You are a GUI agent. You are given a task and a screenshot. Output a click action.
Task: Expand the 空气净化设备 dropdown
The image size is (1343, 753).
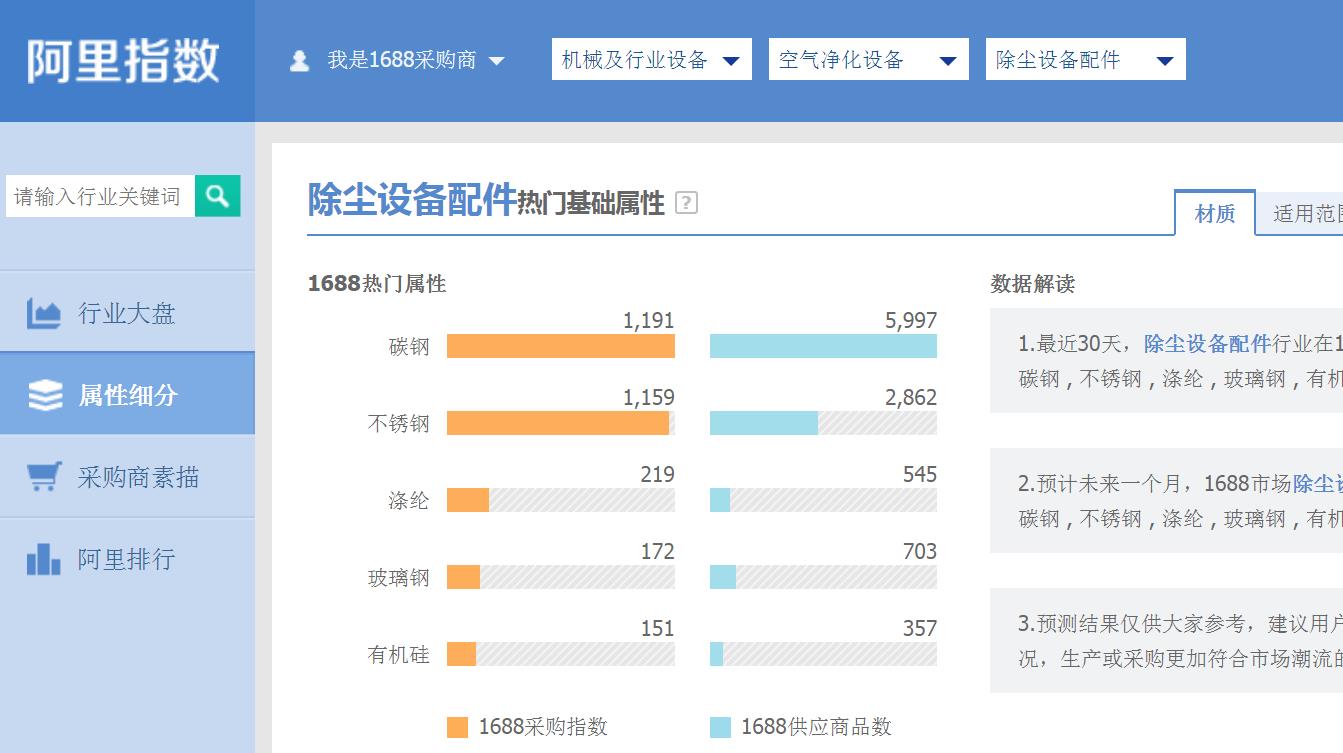click(x=868, y=60)
